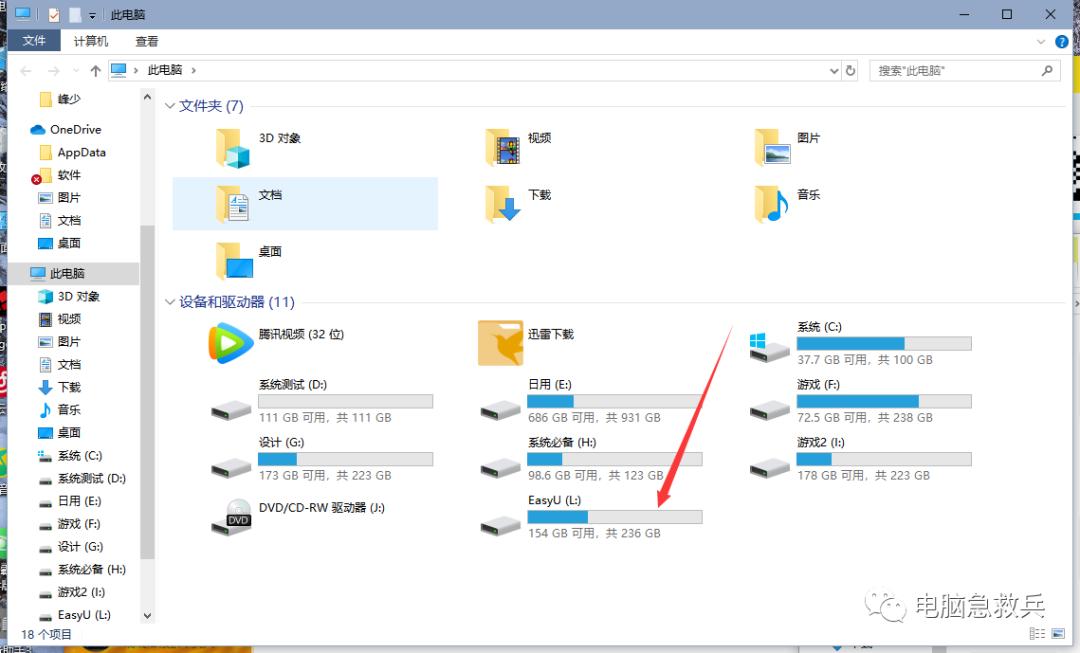Switch to the 查看 ribbon tab
This screenshot has height=653, width=1080.
pyautogui.click(x=146, y=41)
